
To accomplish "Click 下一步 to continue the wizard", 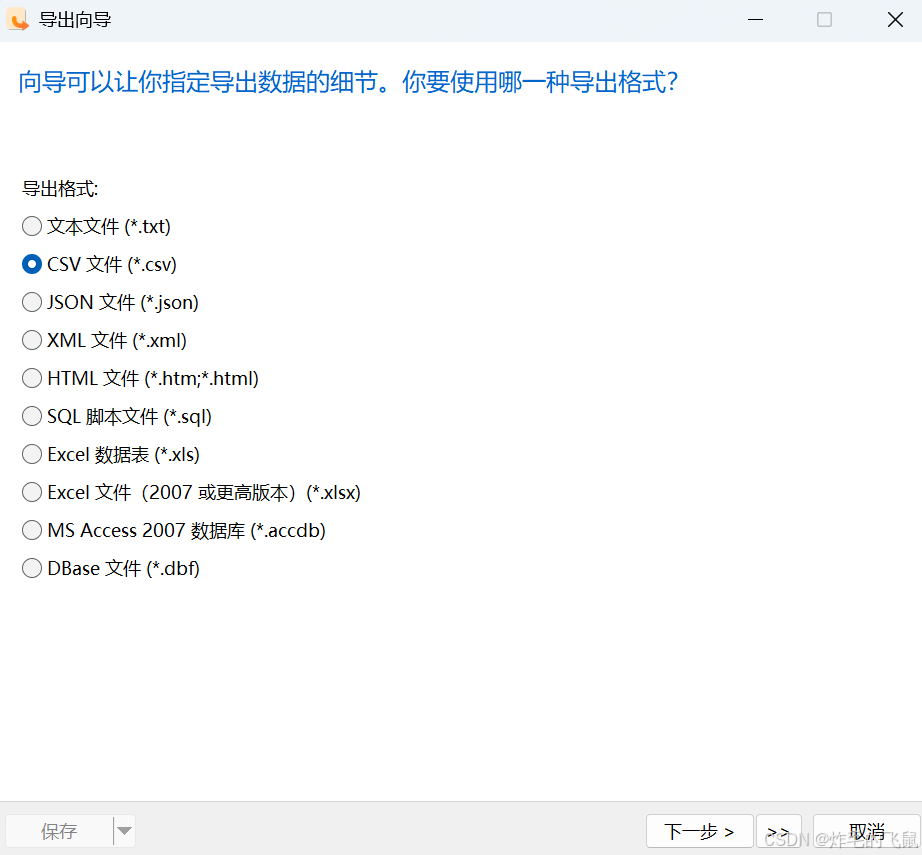I will (x=700, y=831).
